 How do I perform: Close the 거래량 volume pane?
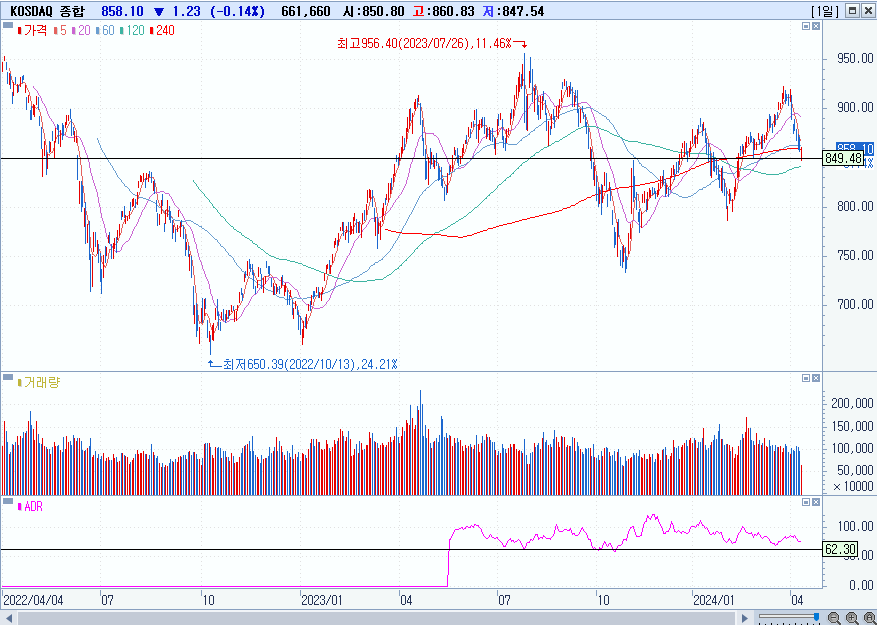click(x=816, y=378)
